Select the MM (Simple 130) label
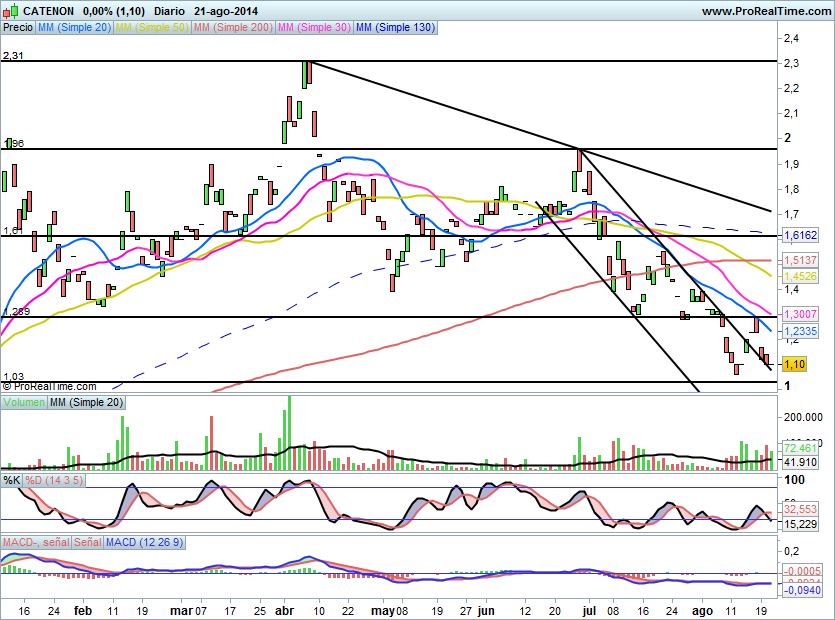The width and height of the screenshot is (835, 620). tap(395, 28)
